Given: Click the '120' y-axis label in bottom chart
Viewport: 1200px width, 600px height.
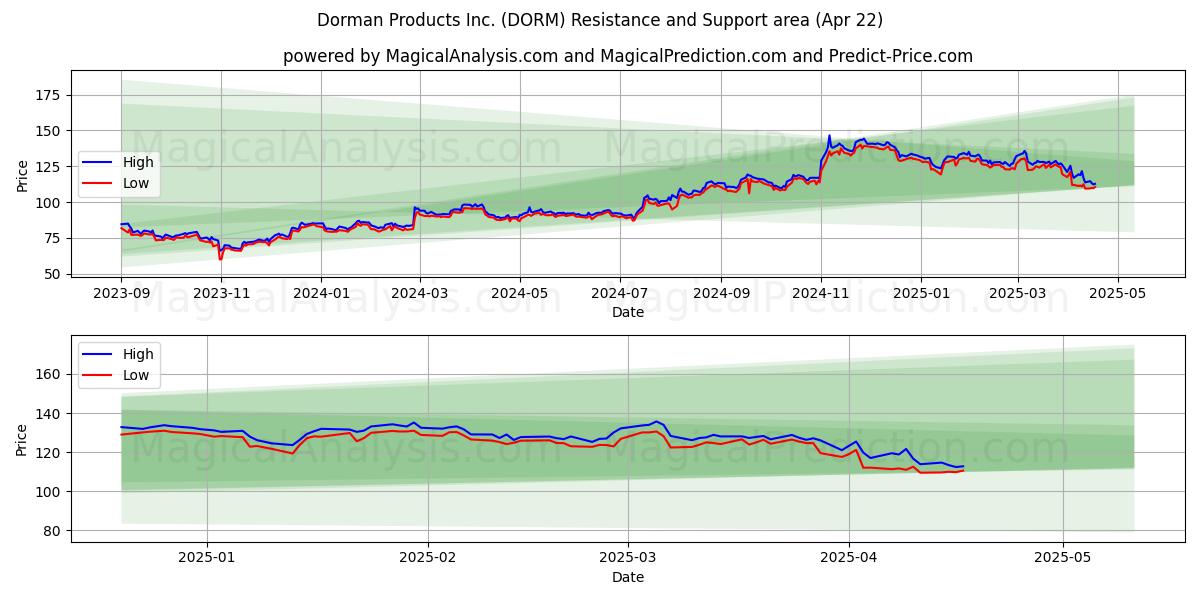Looking at the screenshot, I should click(50, 452).
